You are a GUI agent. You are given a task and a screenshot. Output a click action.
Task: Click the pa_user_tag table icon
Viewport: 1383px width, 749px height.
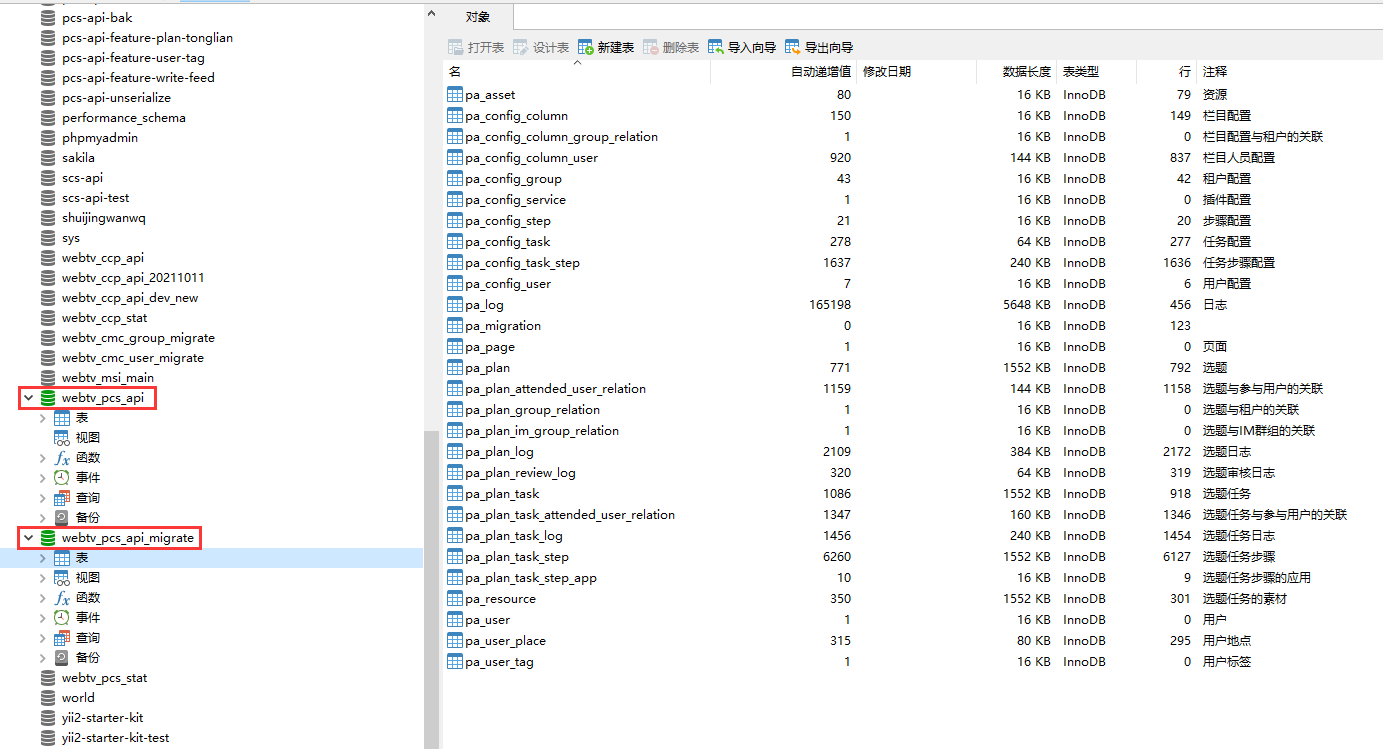pyautogui.click(x=455, y=662)
